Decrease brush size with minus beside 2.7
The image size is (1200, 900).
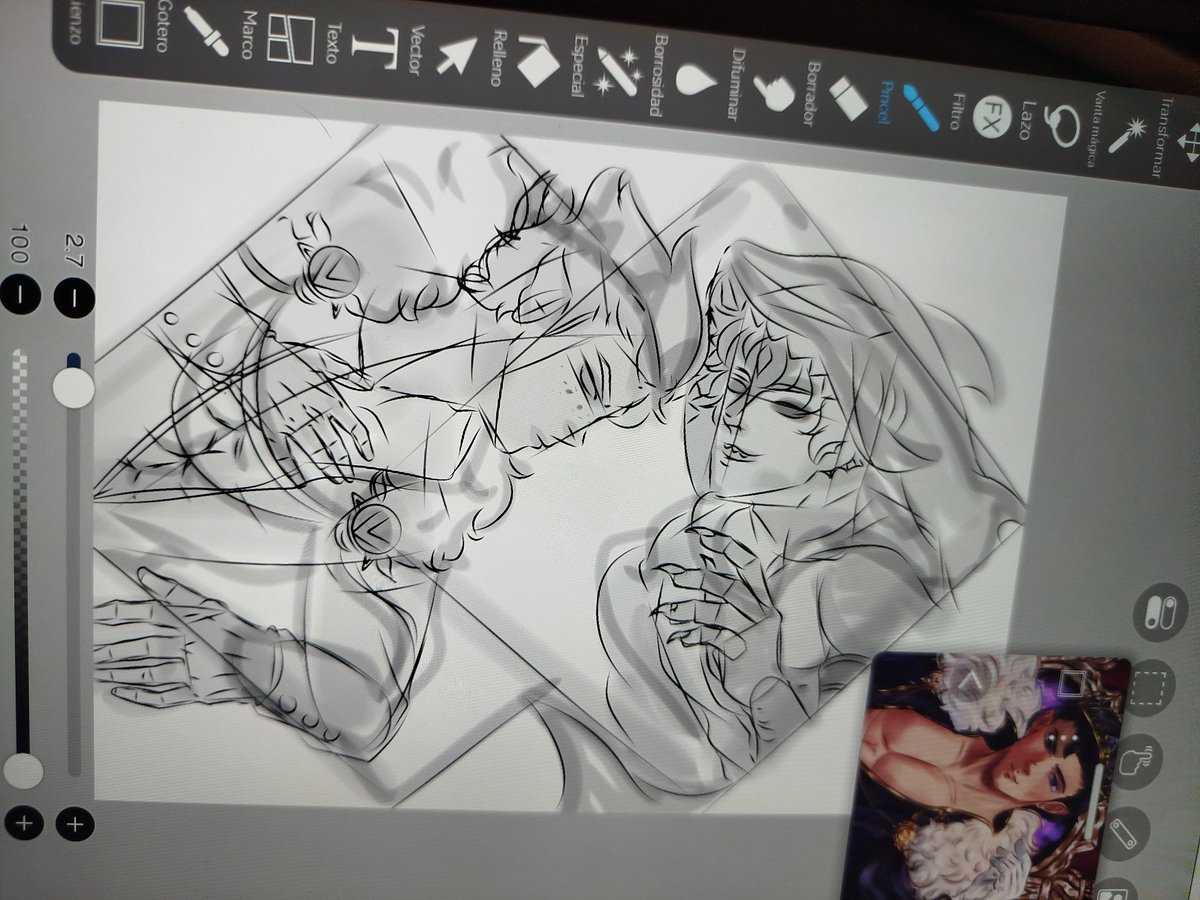click(74, 296)
